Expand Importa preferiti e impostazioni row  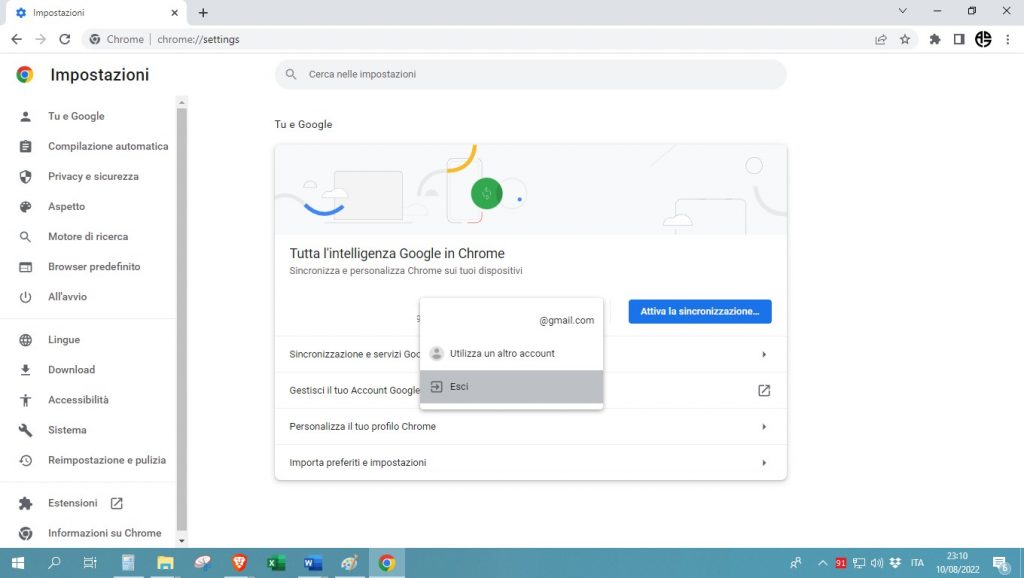pos(764,463)
